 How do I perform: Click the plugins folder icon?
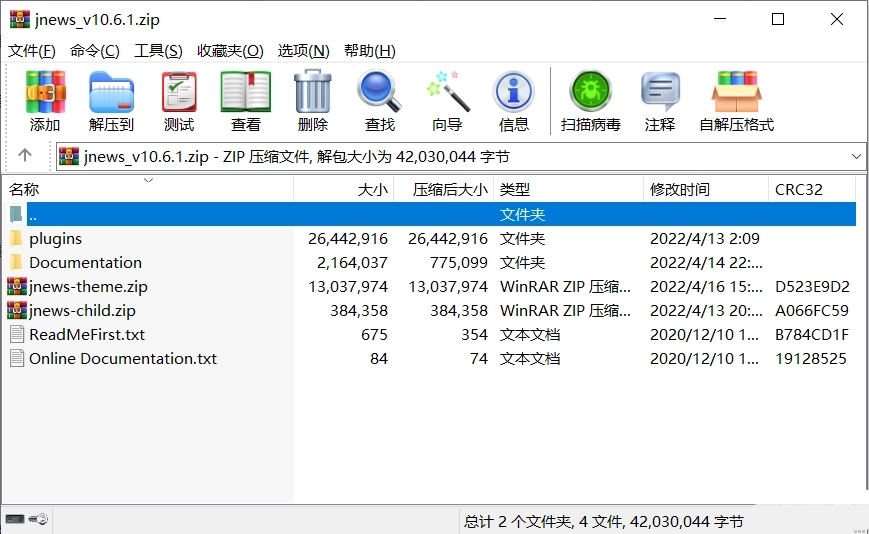[17, 239]
